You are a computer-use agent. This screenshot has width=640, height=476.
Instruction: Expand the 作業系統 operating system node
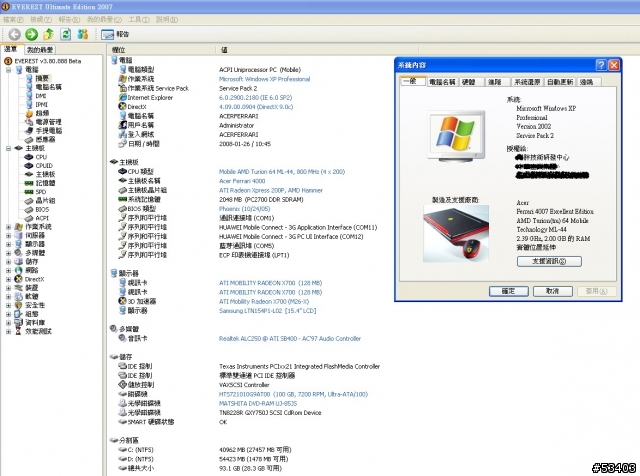(x=8, y=227)
